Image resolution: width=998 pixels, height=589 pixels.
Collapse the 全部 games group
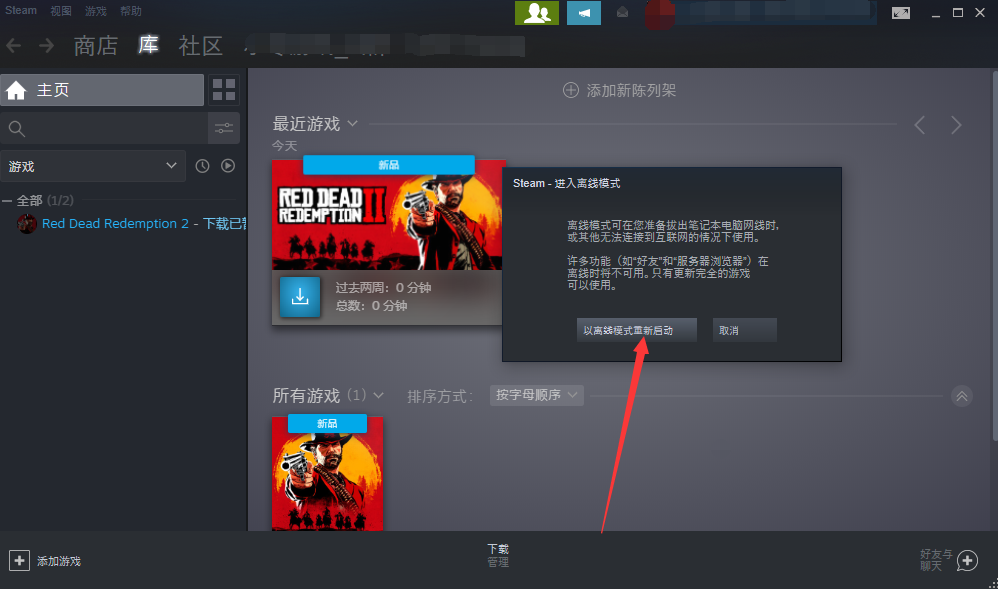(x=7, y=201)
